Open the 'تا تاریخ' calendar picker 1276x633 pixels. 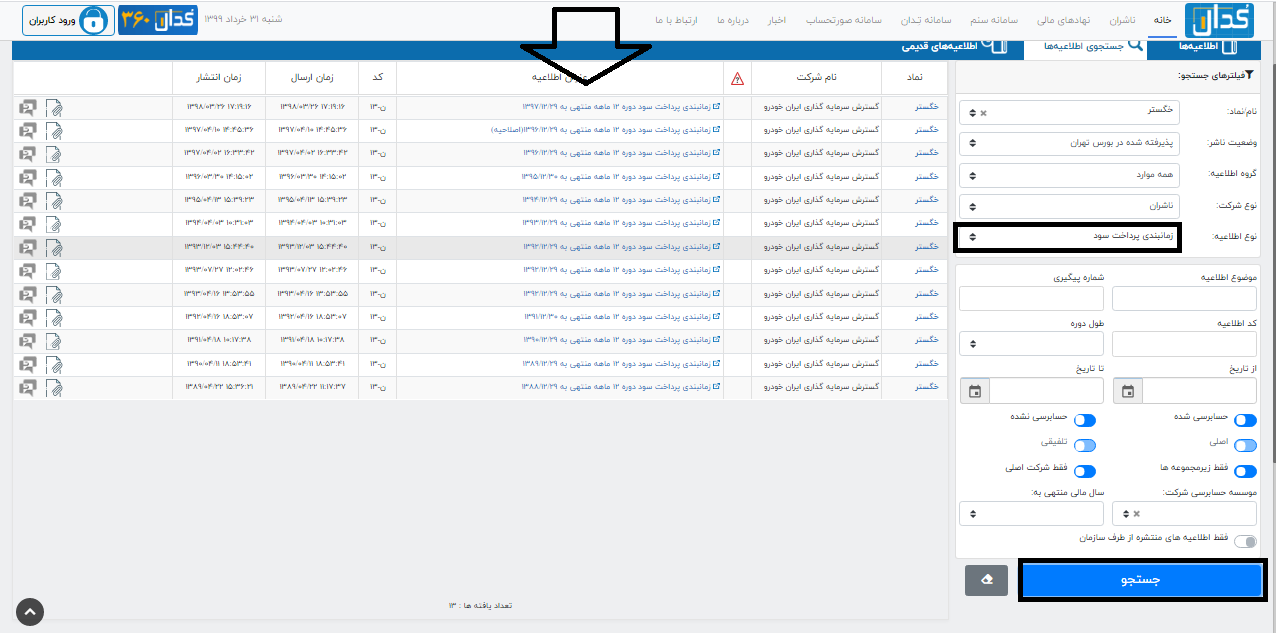(975, 391)
